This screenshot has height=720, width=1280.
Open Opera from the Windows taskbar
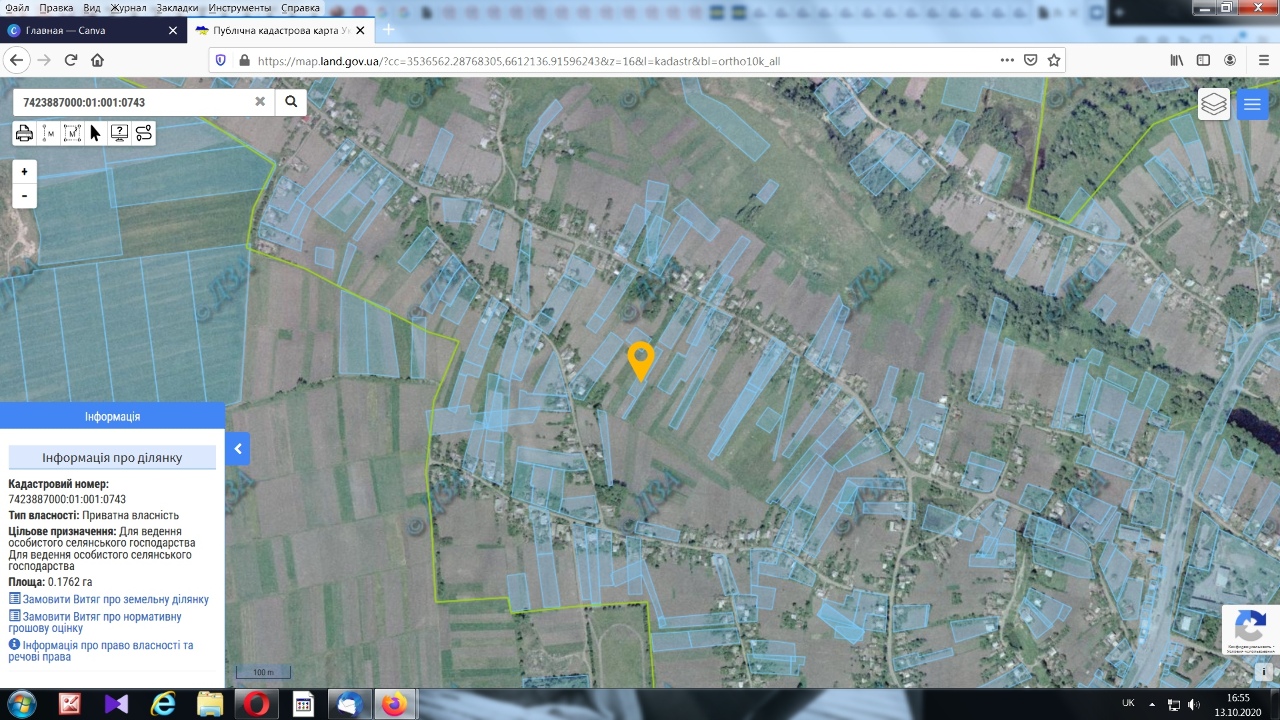tap(256, 704)
